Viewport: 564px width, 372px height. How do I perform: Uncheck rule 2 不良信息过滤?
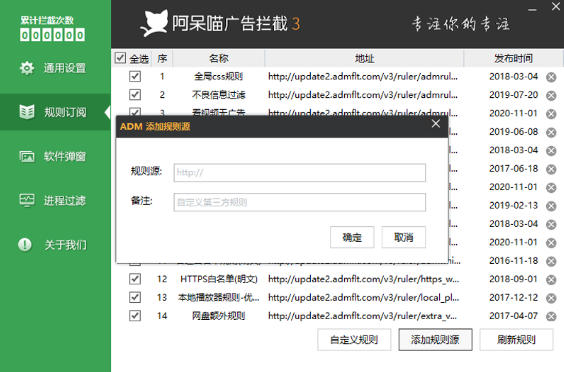click(135, 95)
